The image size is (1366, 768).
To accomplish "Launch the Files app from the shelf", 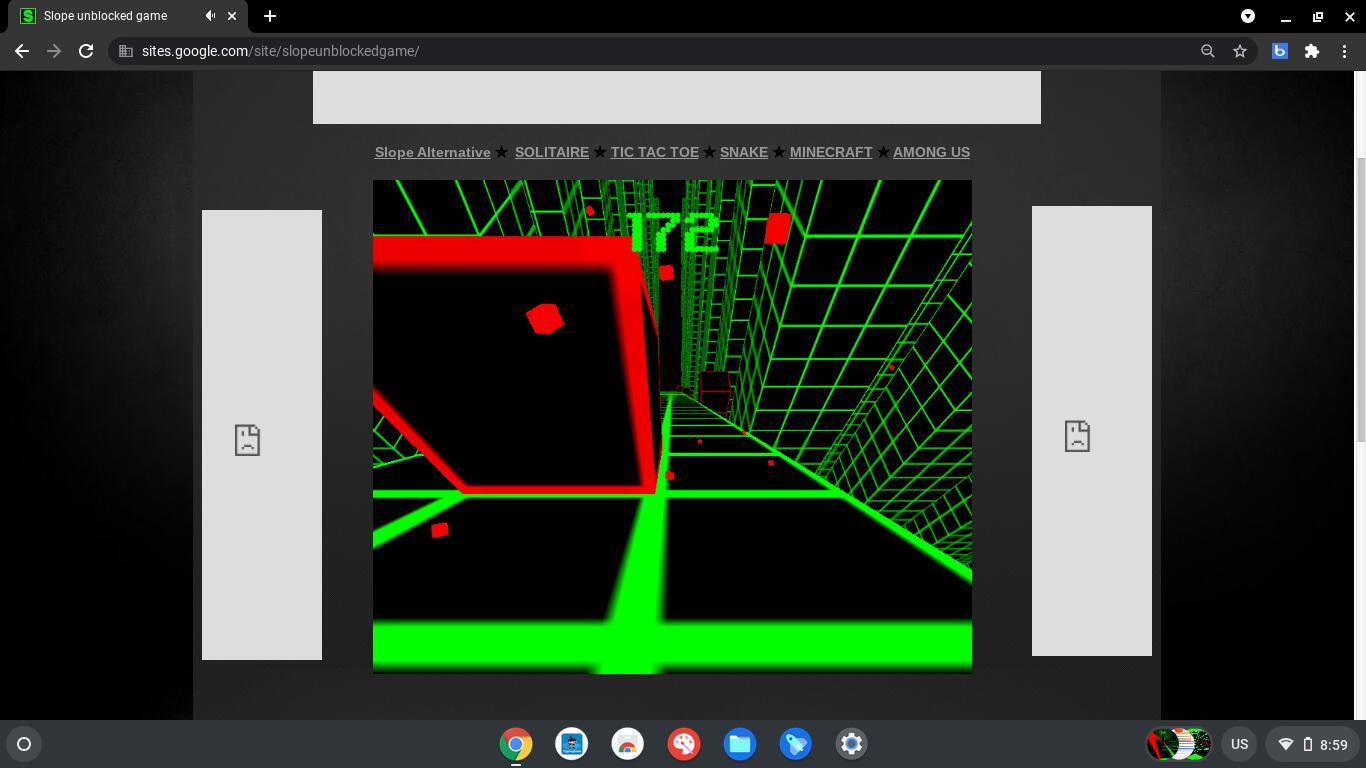I will (x=740, y=744).
